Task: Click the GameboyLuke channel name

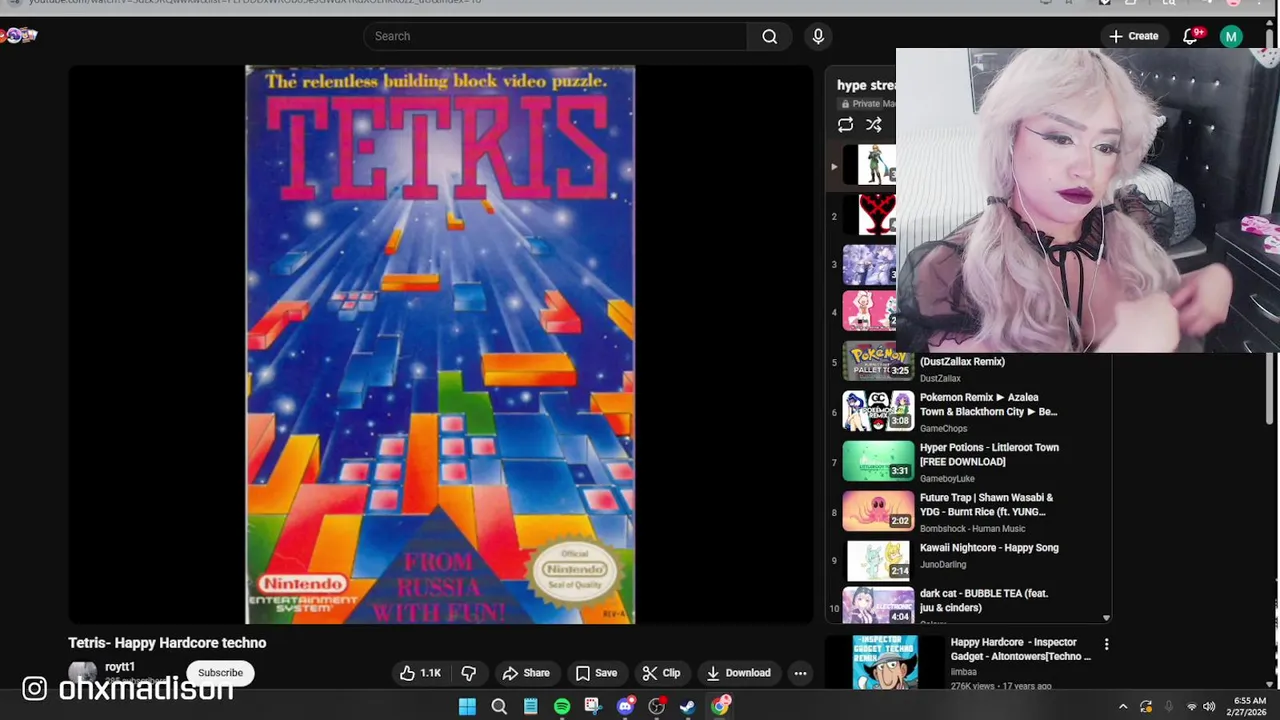Action: 947,479
